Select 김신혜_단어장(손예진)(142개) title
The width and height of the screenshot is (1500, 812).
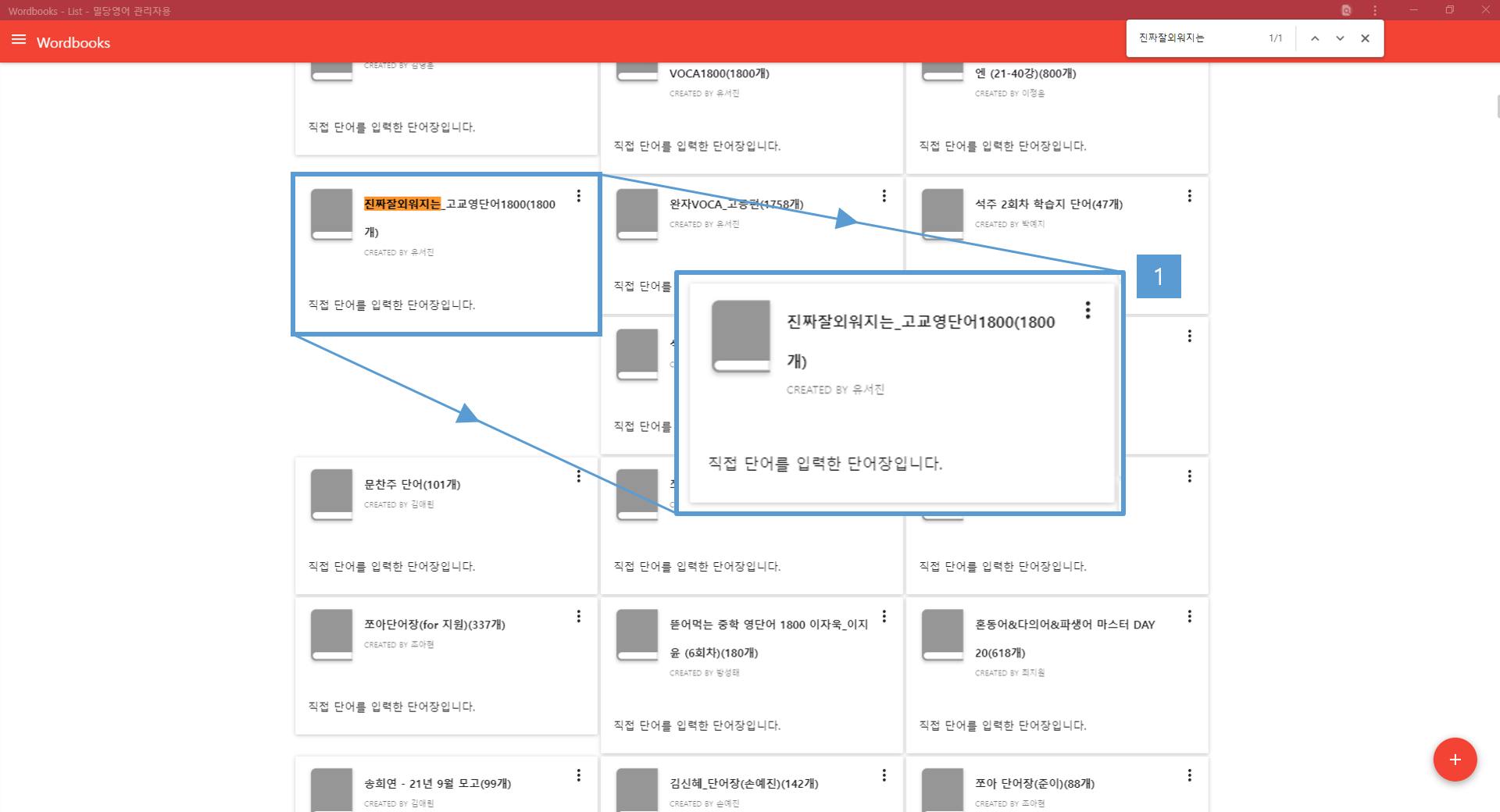click(744, 783)
